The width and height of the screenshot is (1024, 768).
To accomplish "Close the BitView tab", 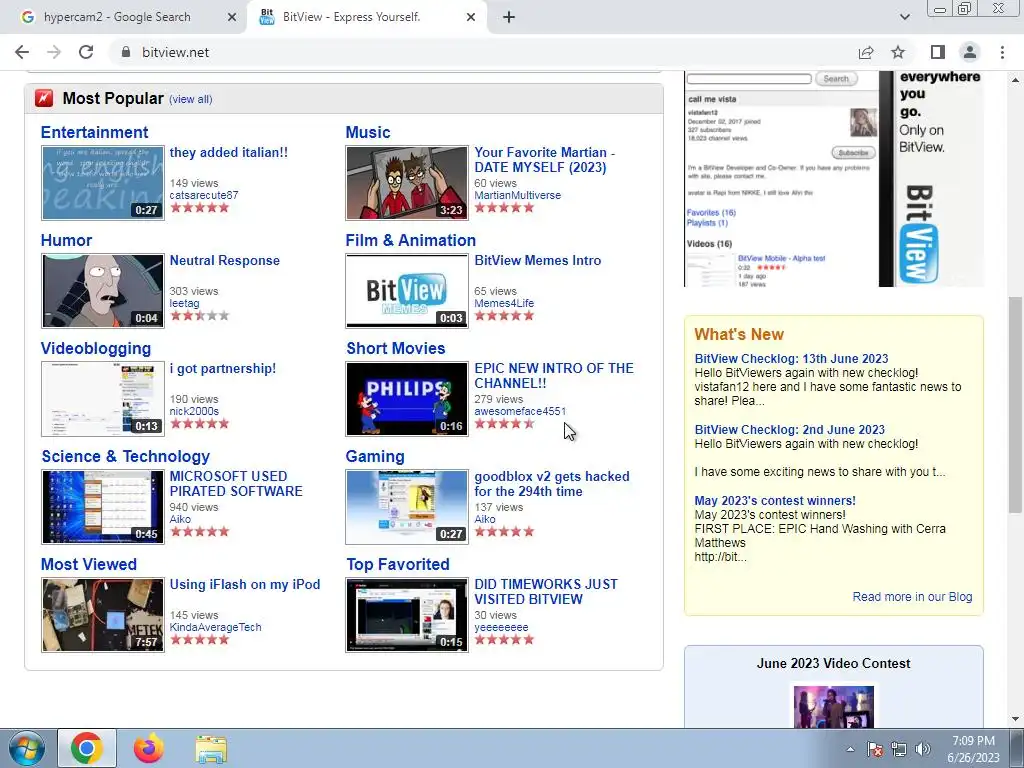I will click(x=471, y=17).
